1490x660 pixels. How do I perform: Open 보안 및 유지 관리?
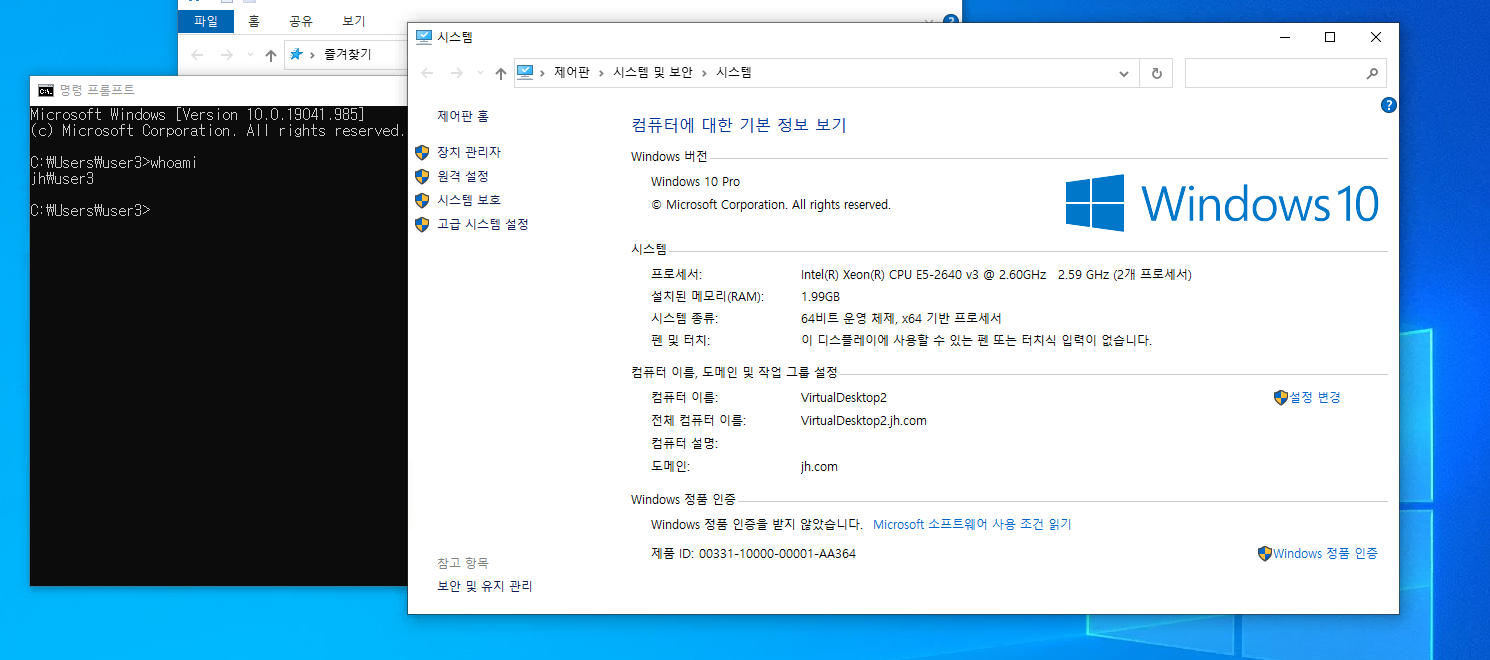coord(485,586)
